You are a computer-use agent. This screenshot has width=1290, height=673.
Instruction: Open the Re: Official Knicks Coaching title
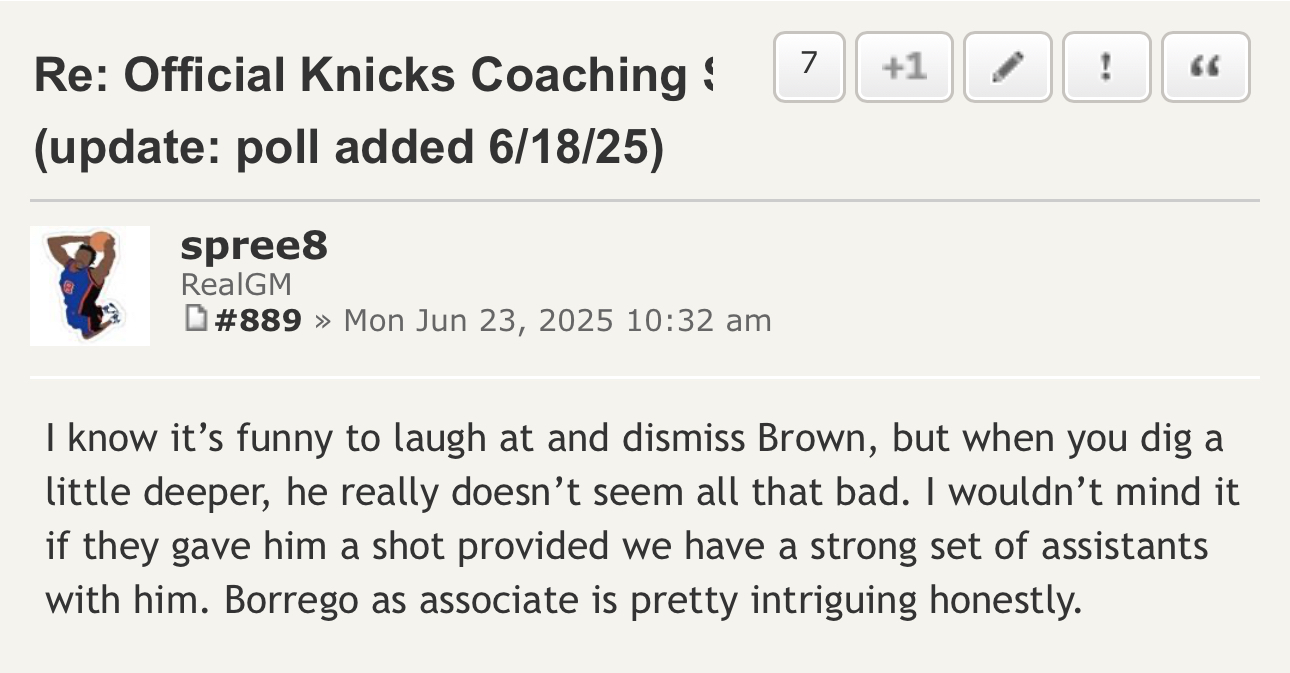click(374, 76)
